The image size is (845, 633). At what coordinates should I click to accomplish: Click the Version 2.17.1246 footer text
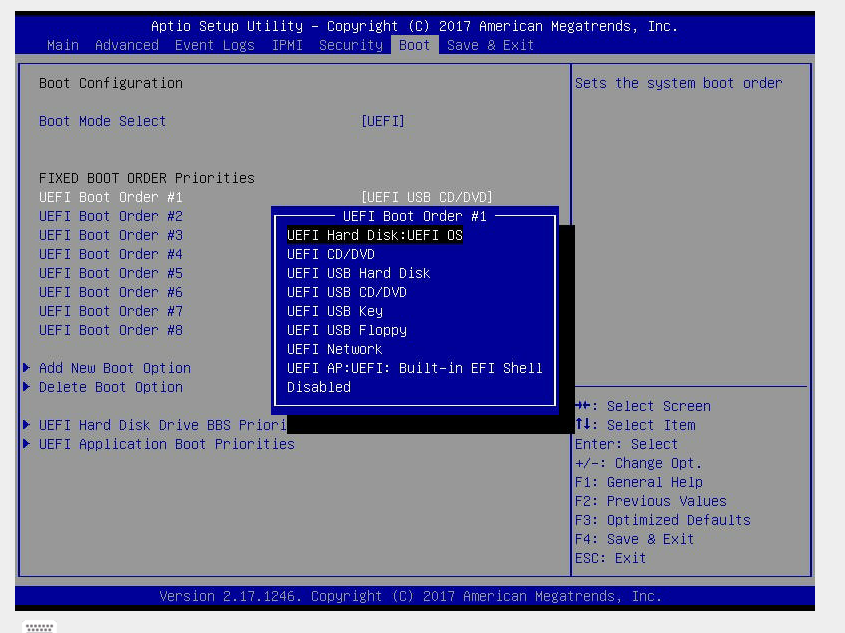(410, 596)
